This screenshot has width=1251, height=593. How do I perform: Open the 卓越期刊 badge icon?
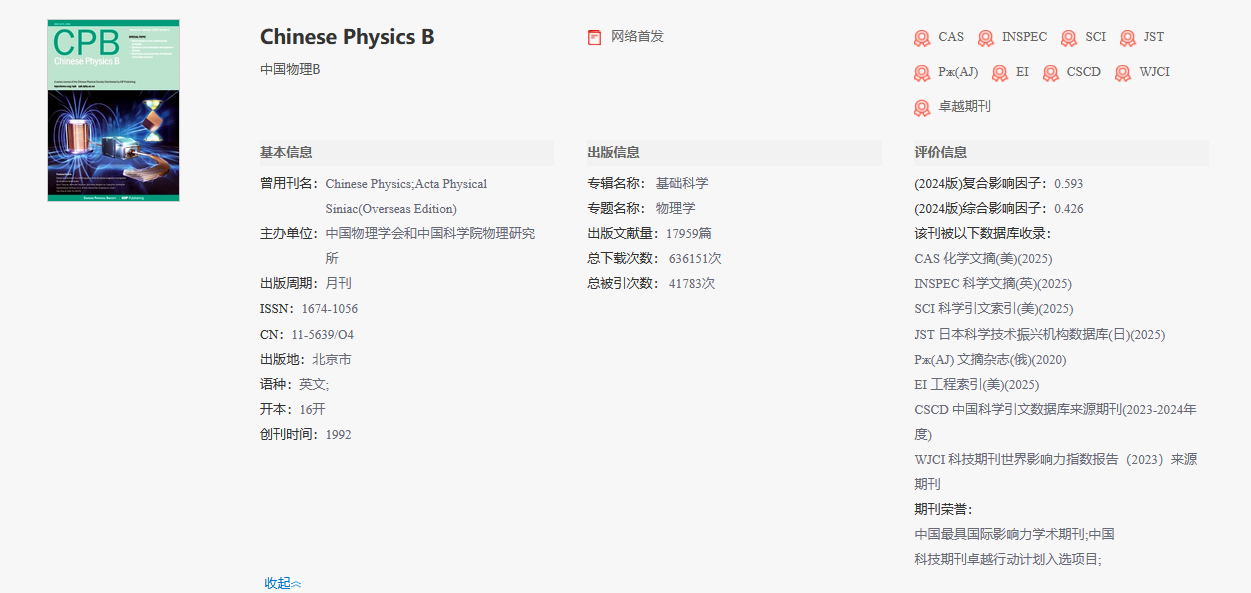(922, 107)
